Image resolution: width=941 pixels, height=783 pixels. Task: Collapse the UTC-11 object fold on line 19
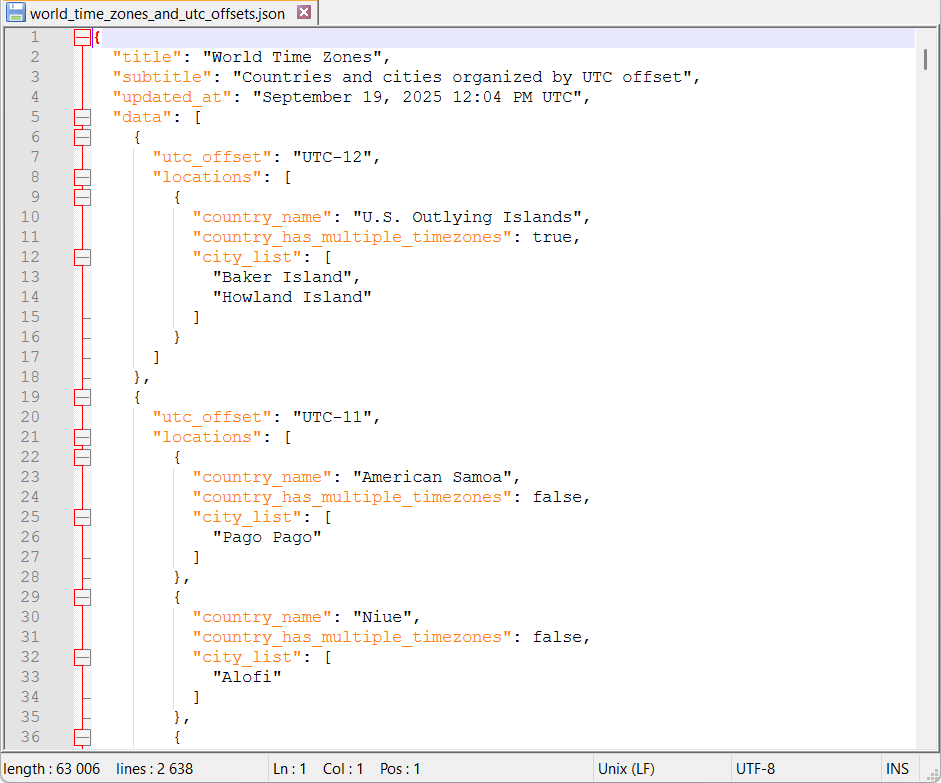pyautogui.click(x=82, y=396)
